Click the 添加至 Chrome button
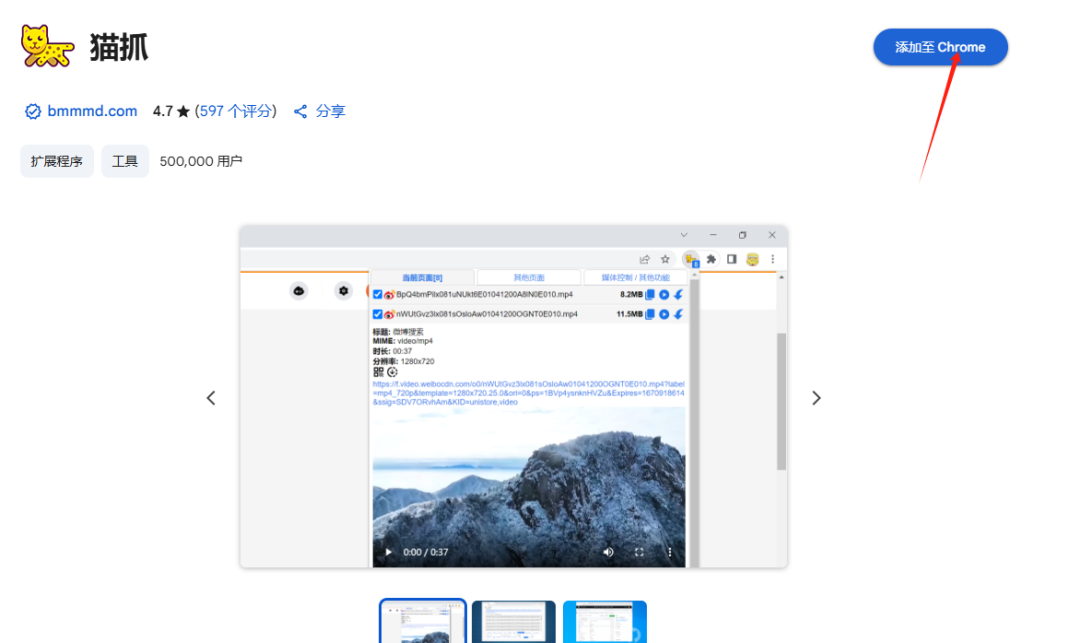Image resolution: width=1080 pixels, height=643 pixels. [x=940, y=48]
